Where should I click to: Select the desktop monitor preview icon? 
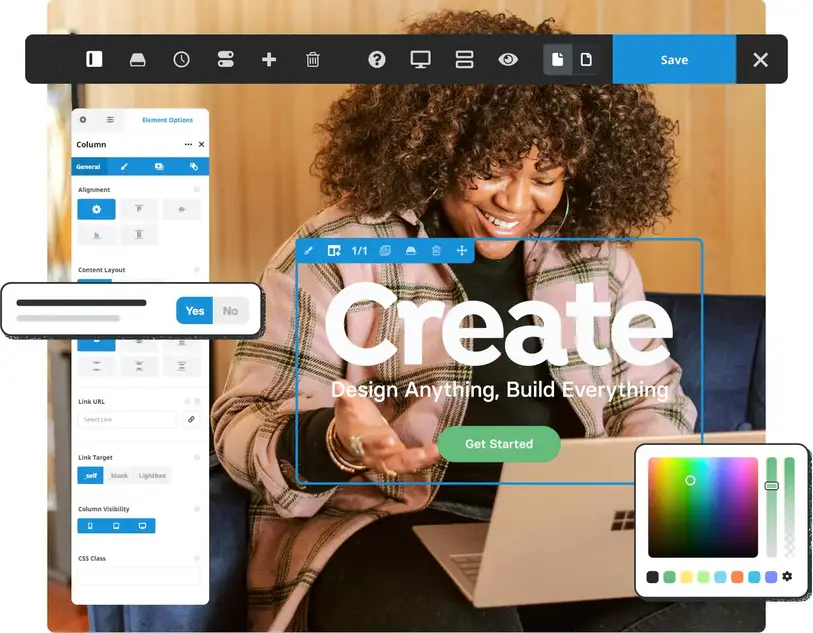[x=420, y=59]
